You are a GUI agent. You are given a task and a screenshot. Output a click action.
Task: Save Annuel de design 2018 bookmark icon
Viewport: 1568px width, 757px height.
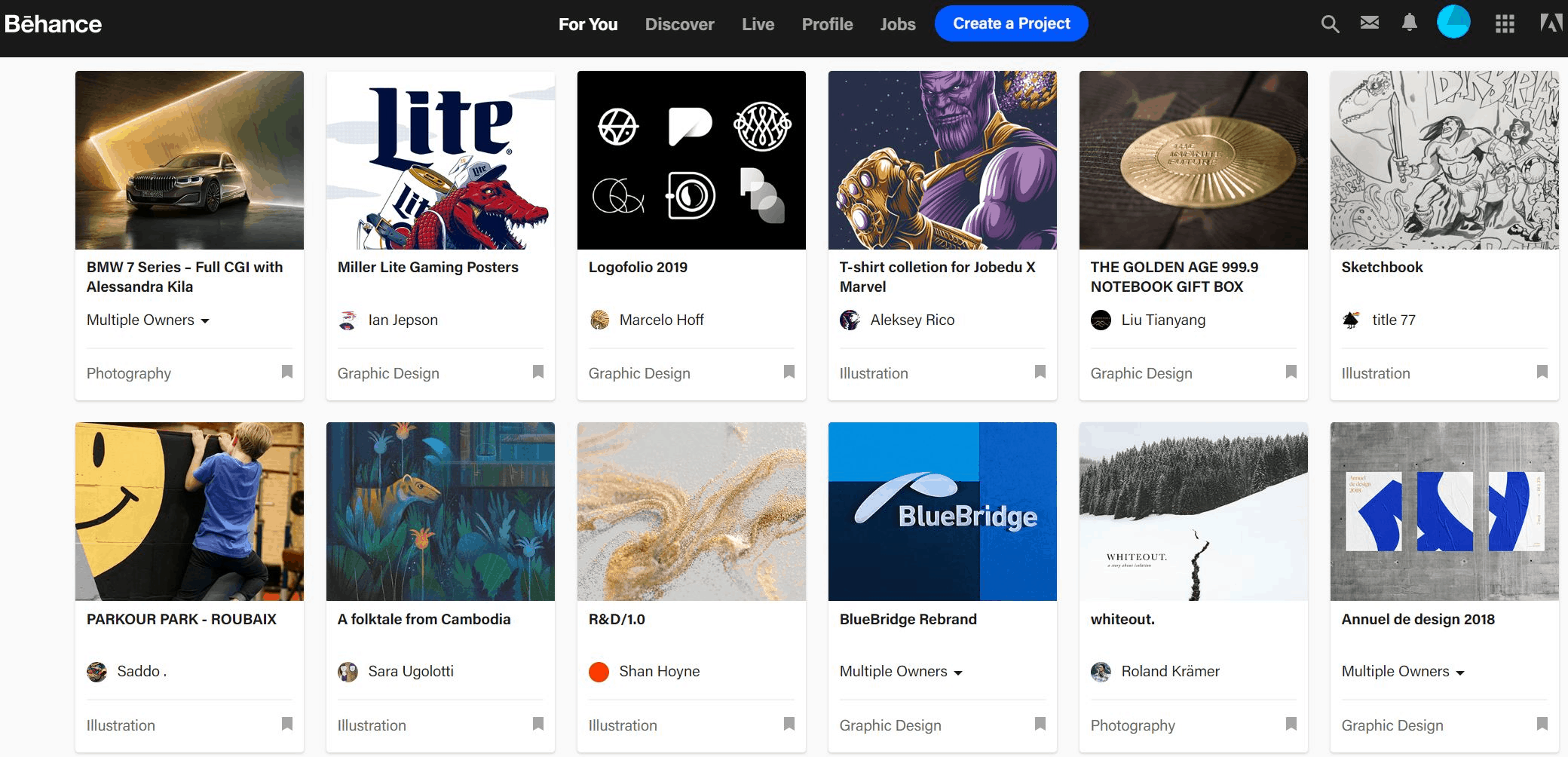click(1542, 724)
